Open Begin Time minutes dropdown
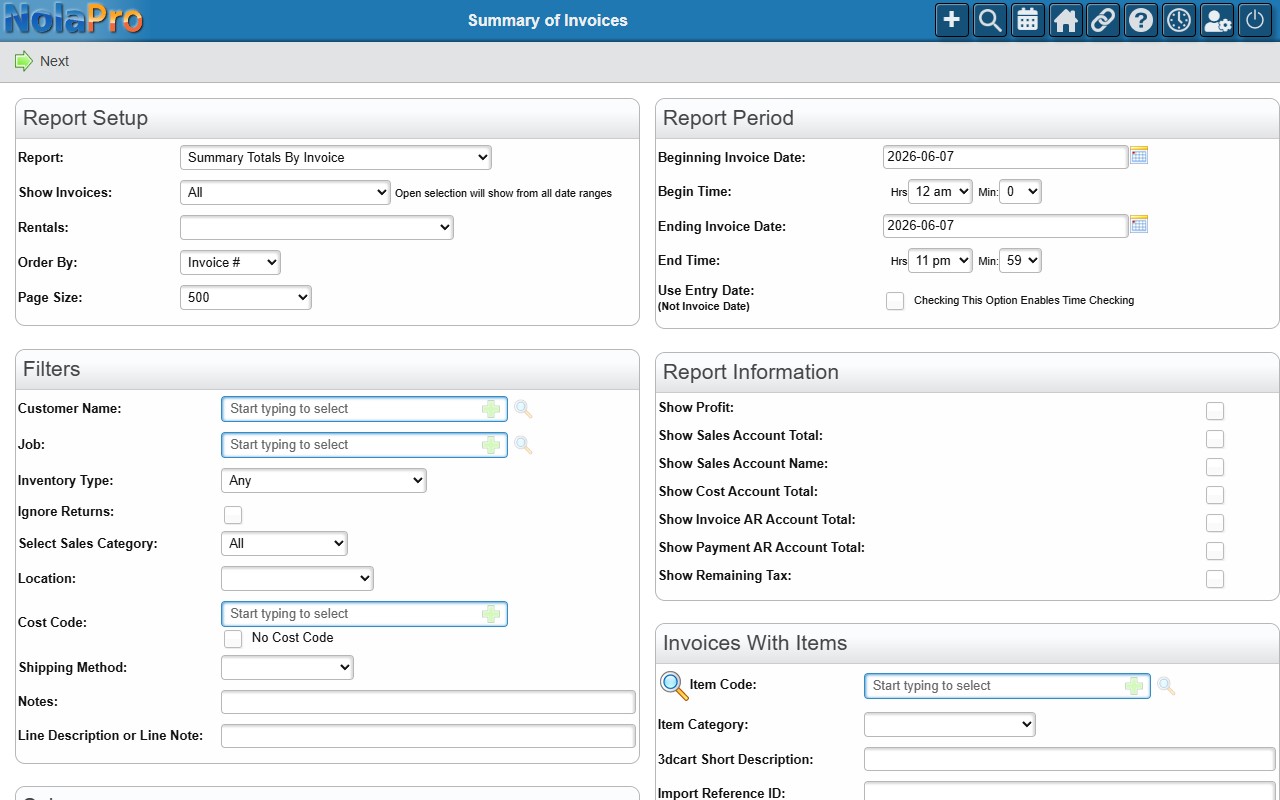 coord(1020,191)
